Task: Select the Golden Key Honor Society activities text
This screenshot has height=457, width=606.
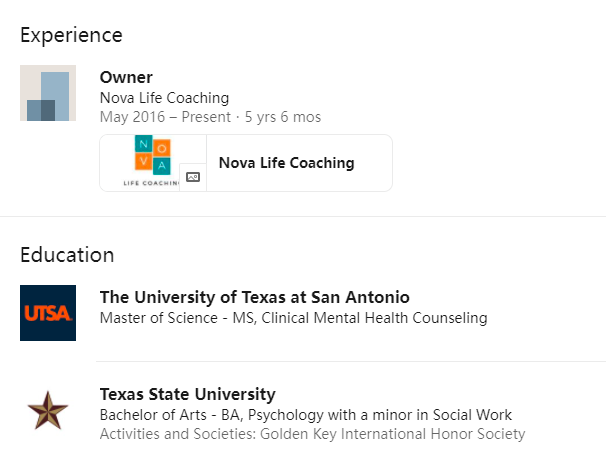Action: (x=312, y=434)
